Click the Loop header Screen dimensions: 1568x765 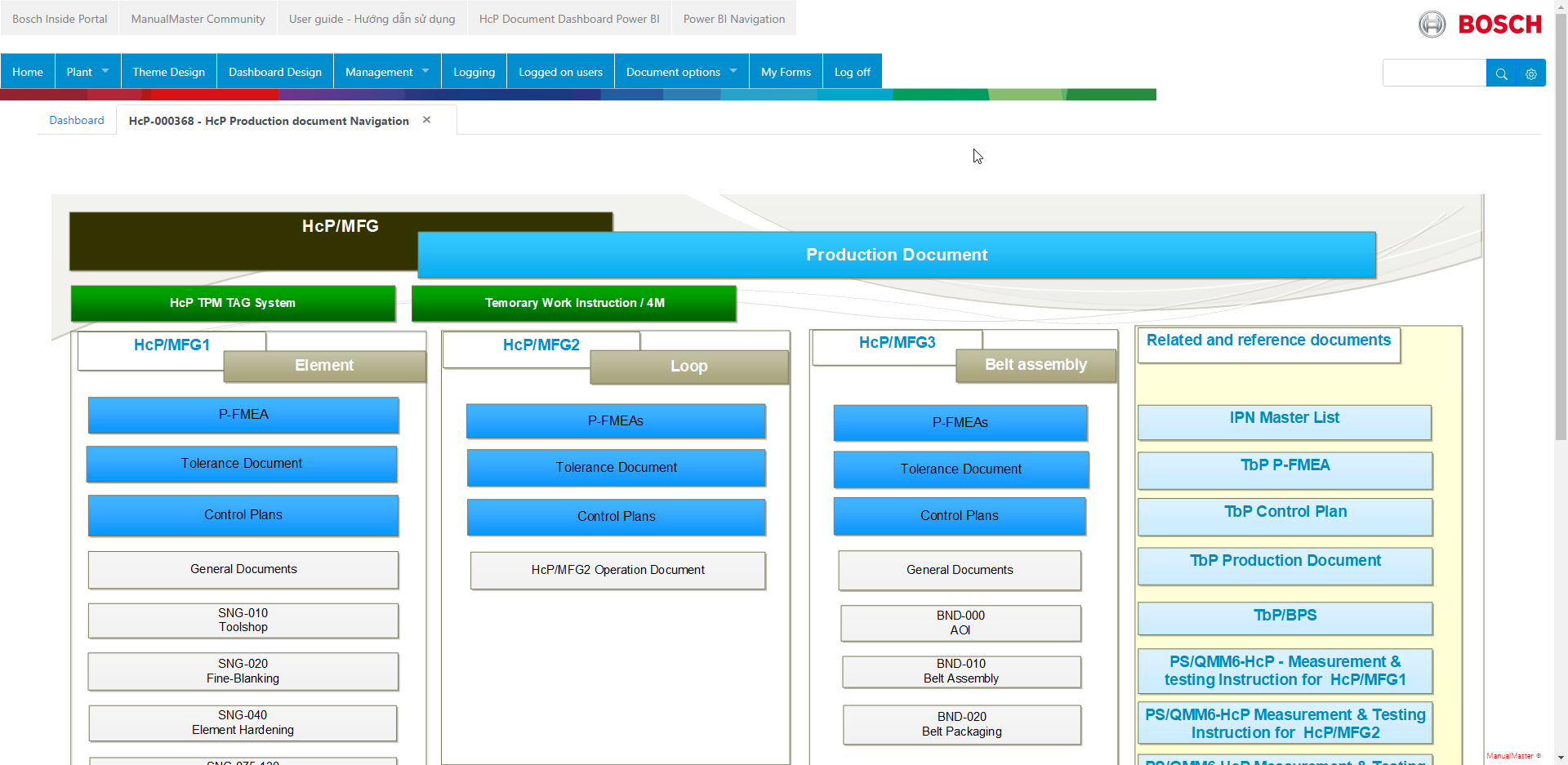(x=688, y=367)
